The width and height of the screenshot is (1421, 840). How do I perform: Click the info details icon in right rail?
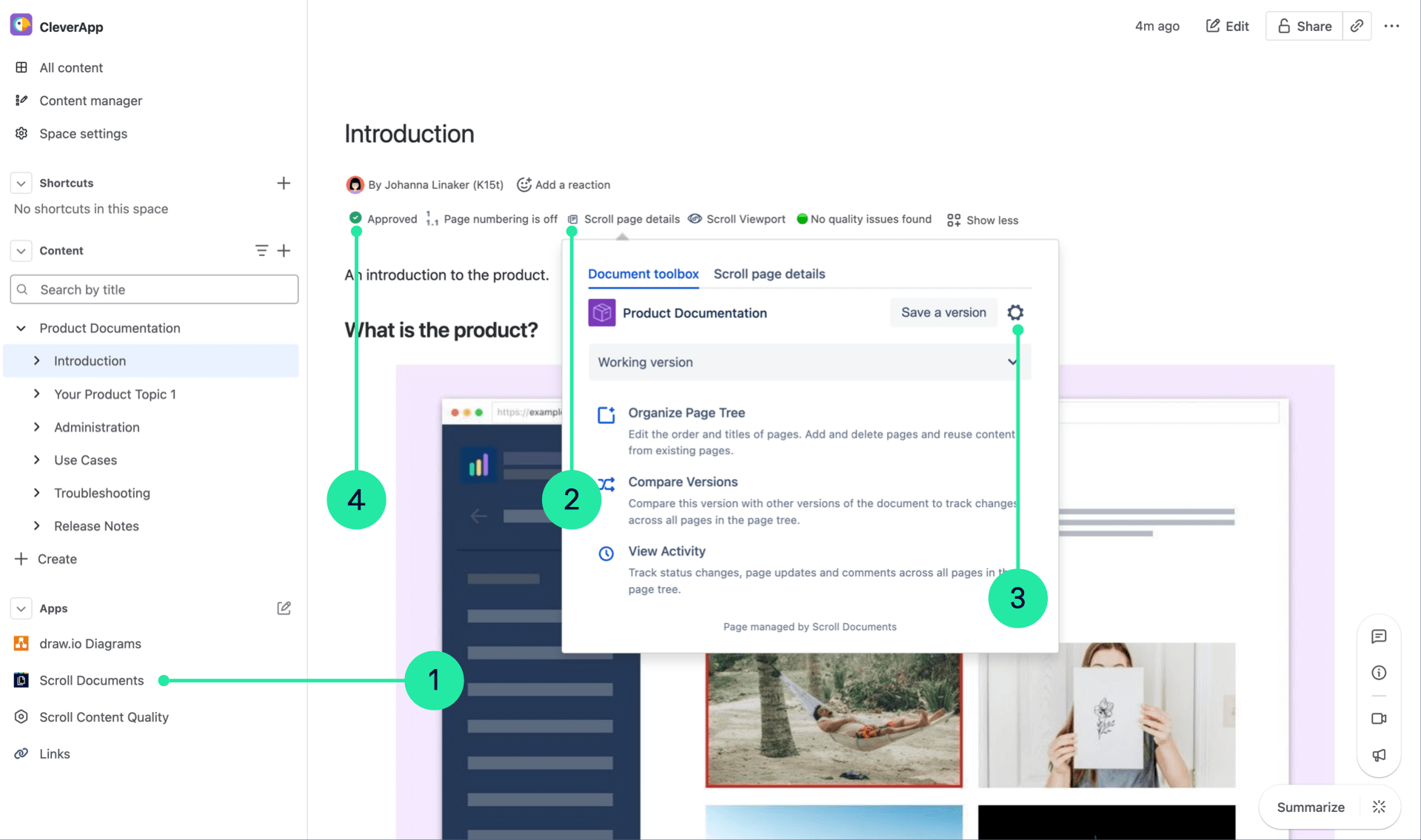(1378, 673)
